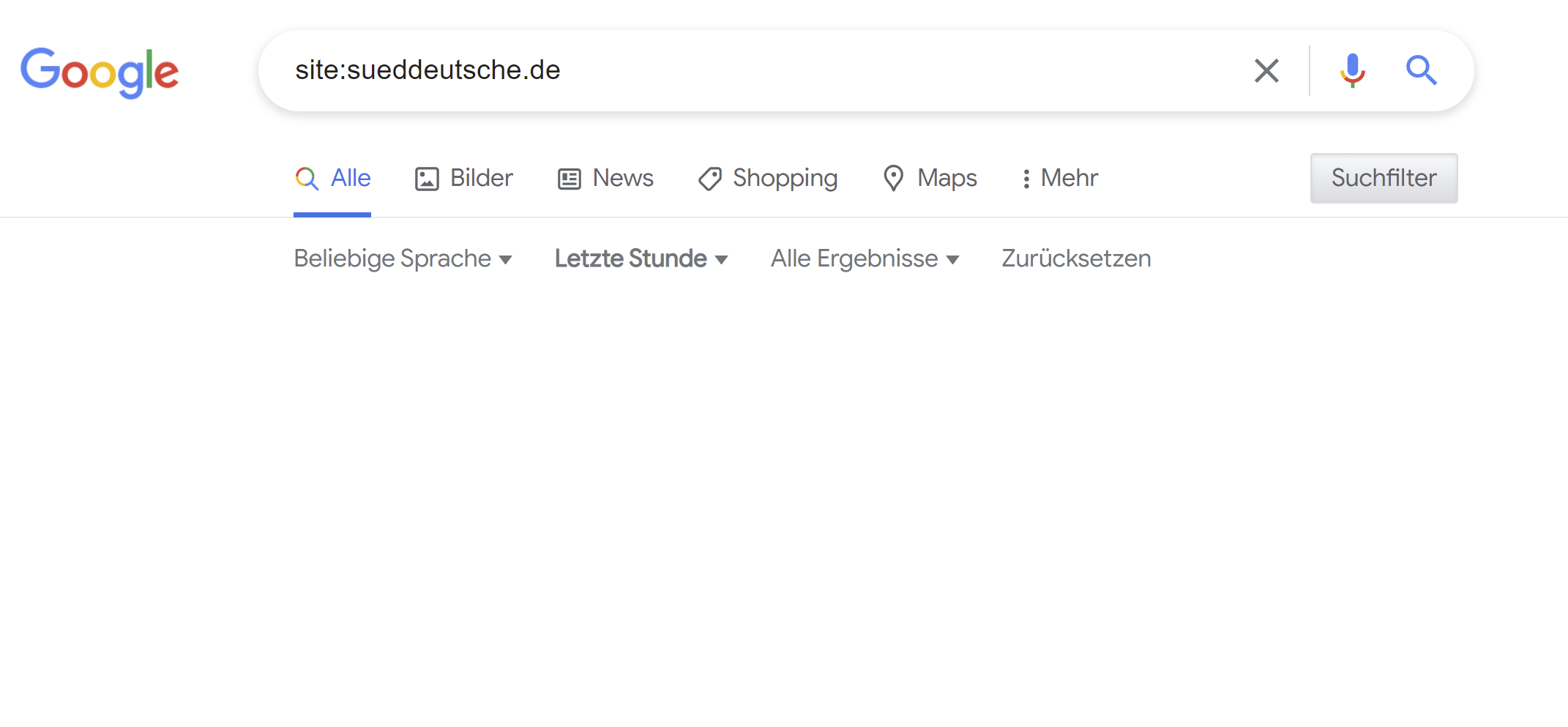Click the Alle search lens icon

(307, 178)
